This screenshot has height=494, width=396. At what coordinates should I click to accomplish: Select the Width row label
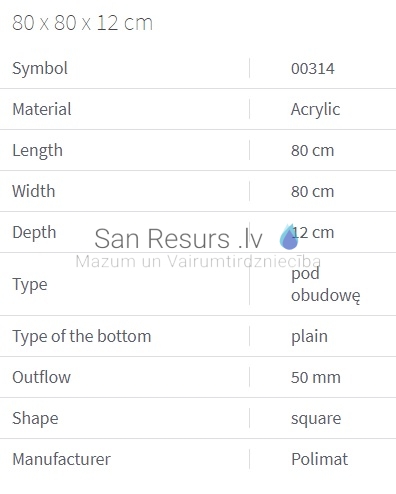click(34, 191)
